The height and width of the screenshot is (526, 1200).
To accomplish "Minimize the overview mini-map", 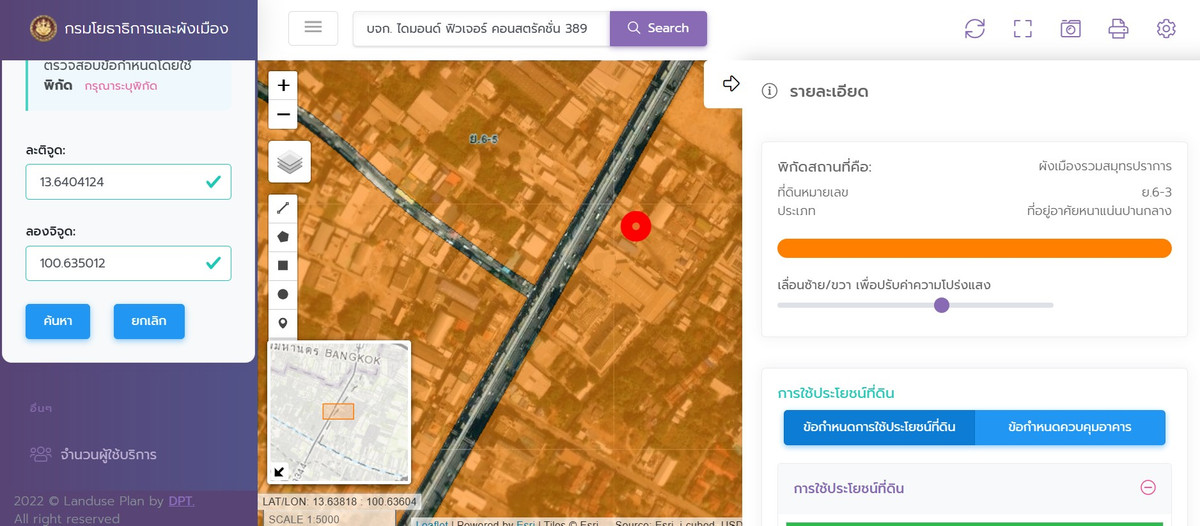I will tap(279, 472).
